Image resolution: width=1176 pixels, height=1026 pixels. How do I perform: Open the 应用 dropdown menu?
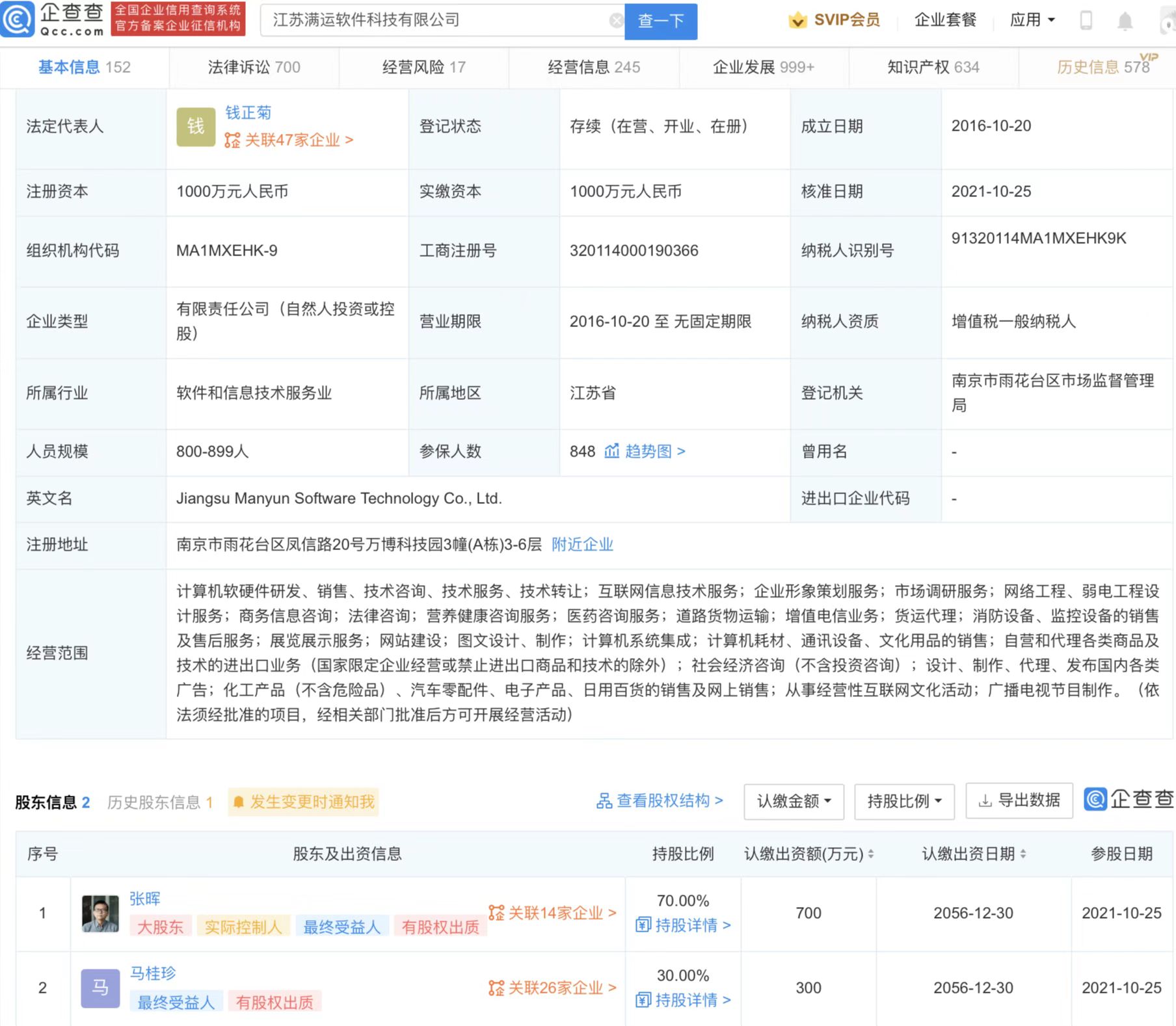coord(1032,20)
